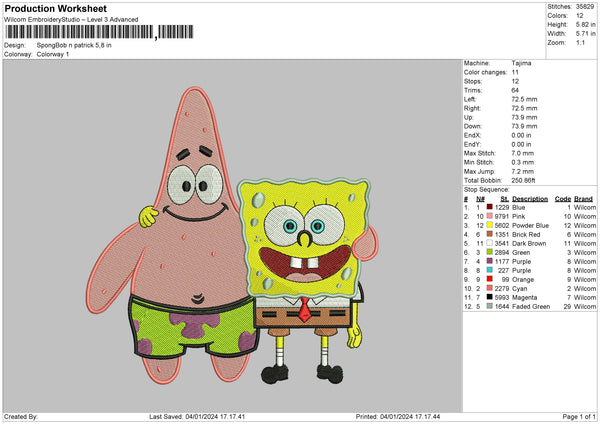Click the 'N#' column header
This screenshot has width=600, height=424.
pos(480,199)
